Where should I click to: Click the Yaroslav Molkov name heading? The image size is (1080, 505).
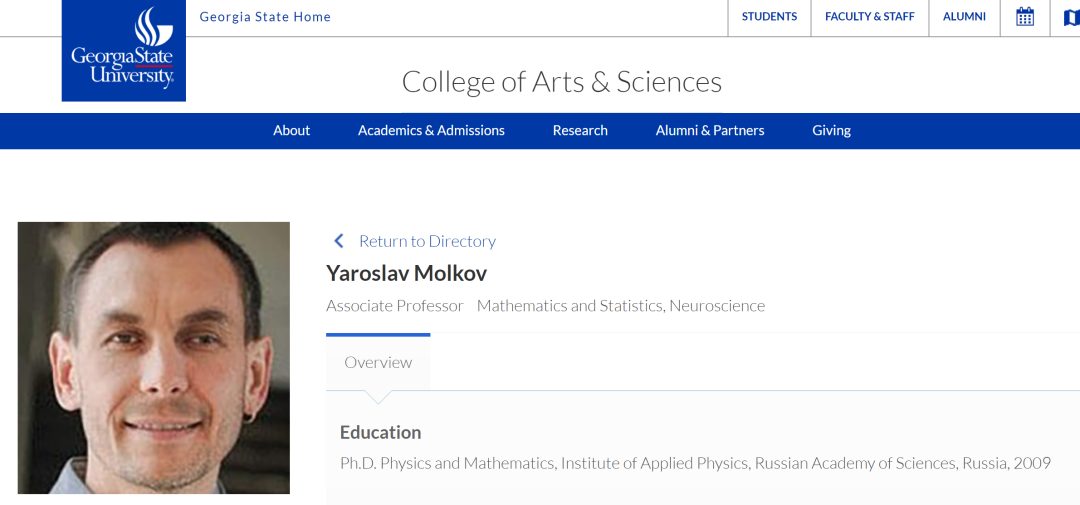click(406, 273)
